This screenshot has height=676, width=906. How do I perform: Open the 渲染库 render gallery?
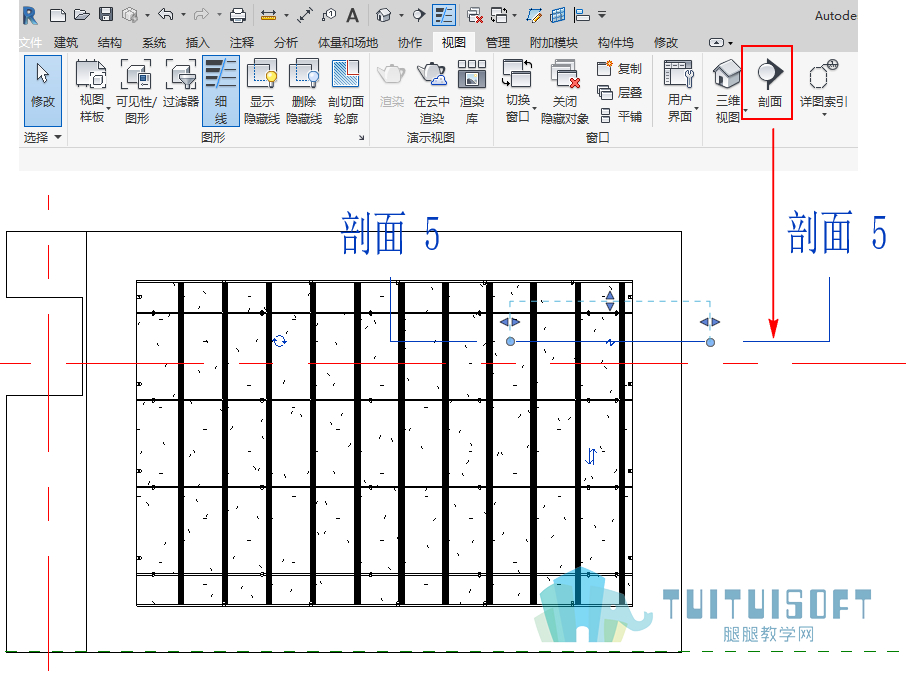click(x=471, y=92)
